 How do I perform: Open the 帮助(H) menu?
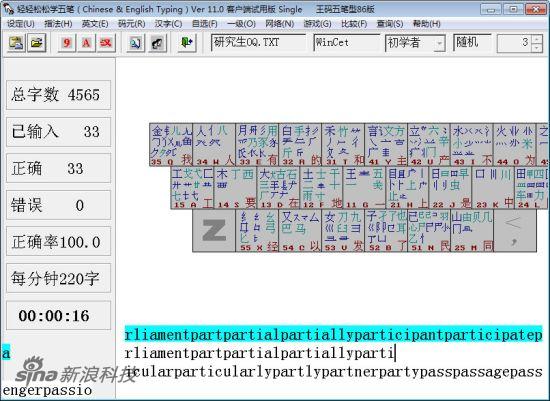427,24
